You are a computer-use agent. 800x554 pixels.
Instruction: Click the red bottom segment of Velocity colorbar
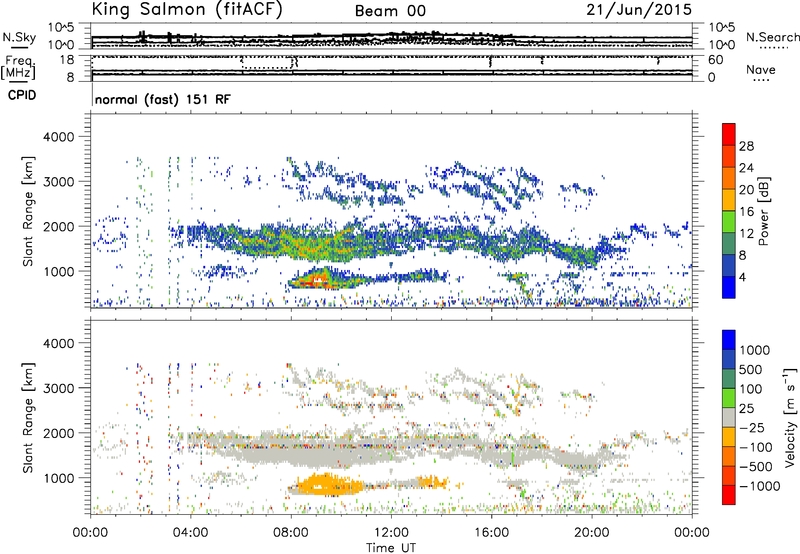(x=729, y=495)
